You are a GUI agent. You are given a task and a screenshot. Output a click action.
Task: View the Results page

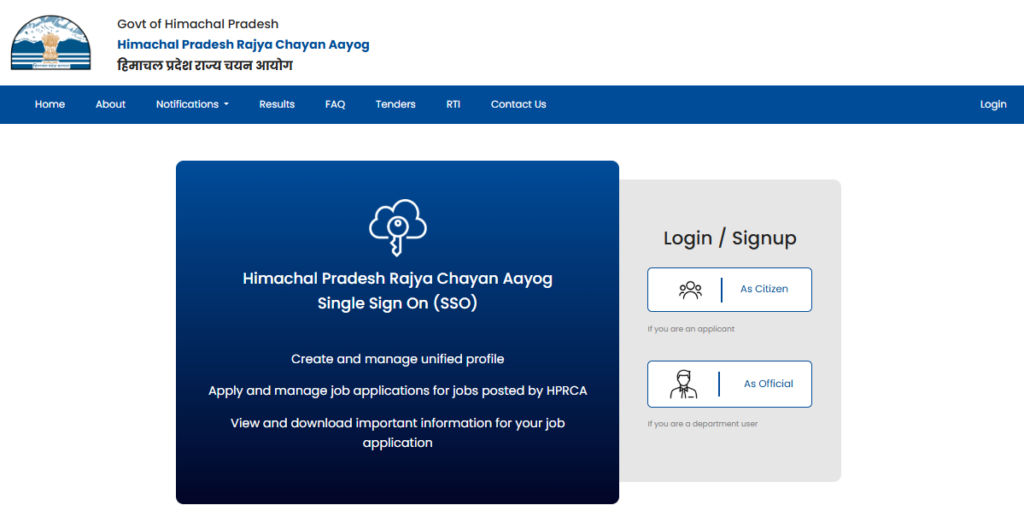click(277, 104)
